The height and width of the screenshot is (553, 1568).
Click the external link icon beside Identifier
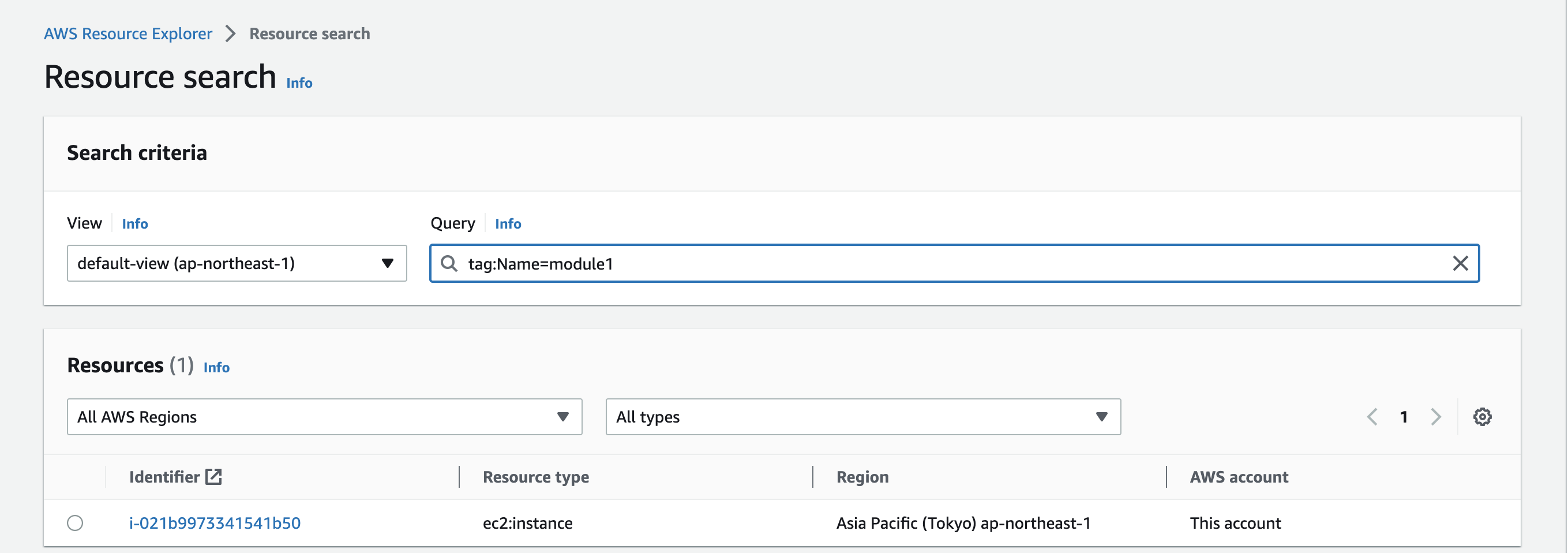tap(213, 476)
